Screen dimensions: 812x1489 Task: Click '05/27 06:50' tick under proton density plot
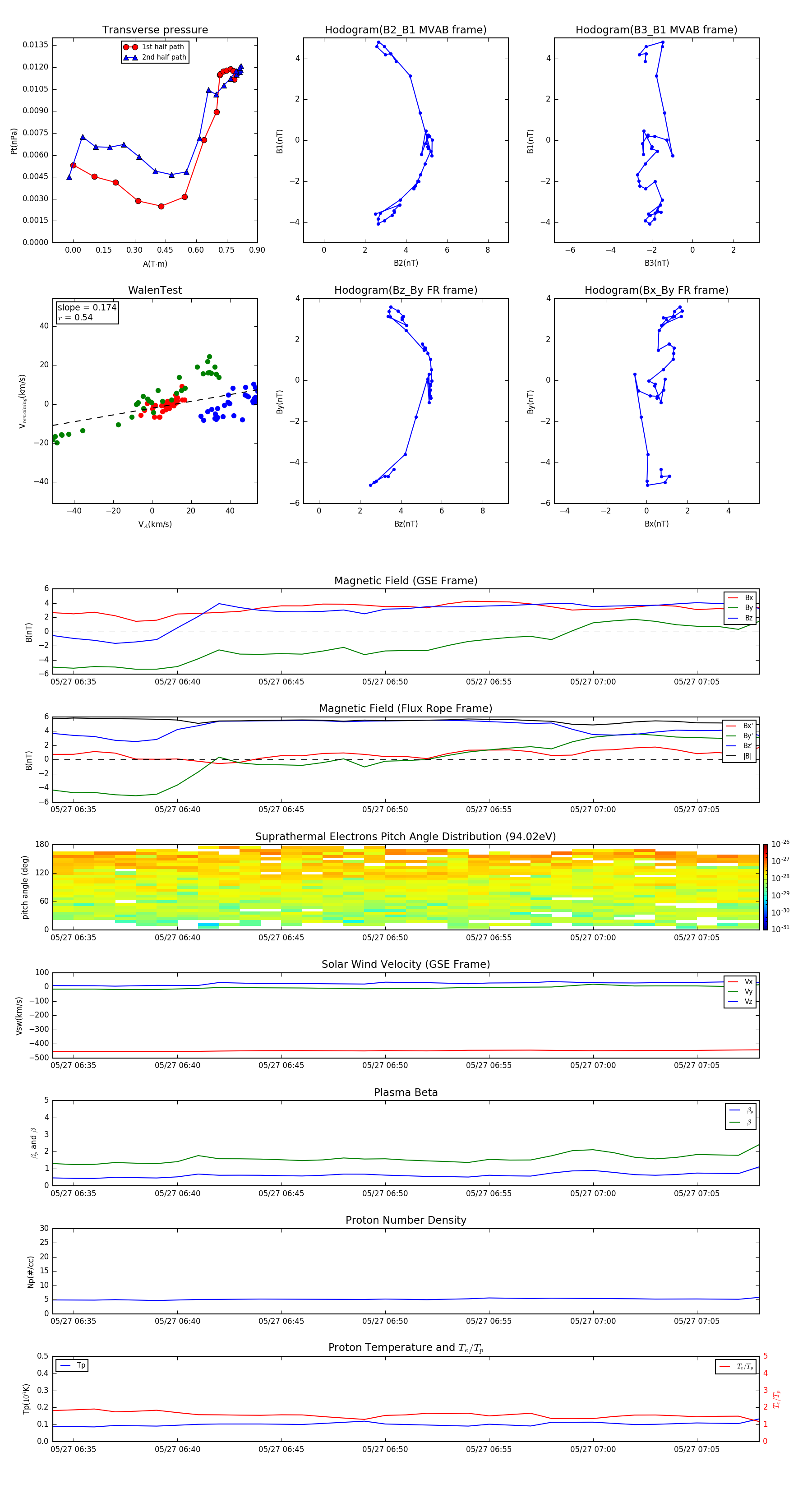tap(385, 1321)
